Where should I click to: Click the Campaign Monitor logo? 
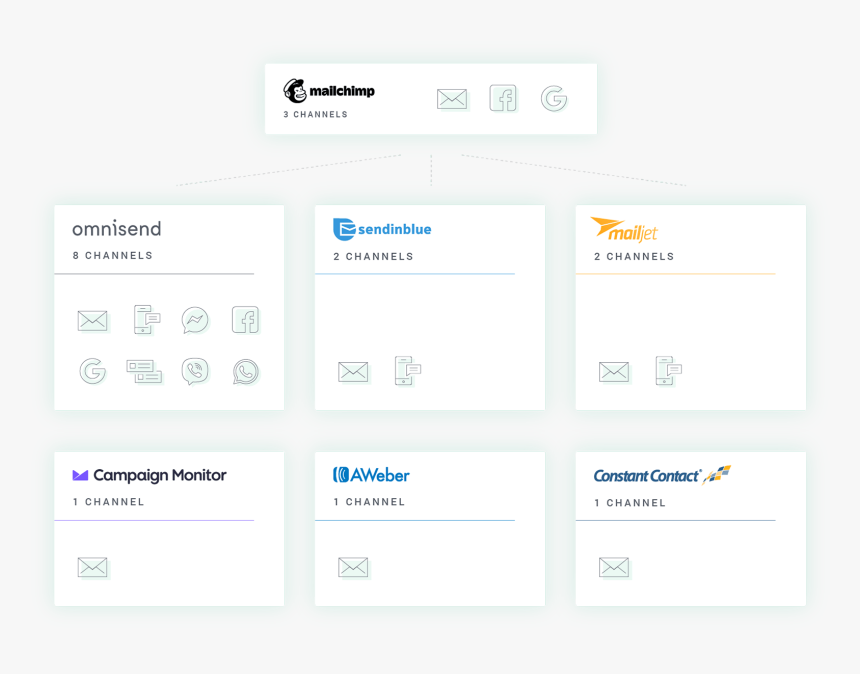149,475
